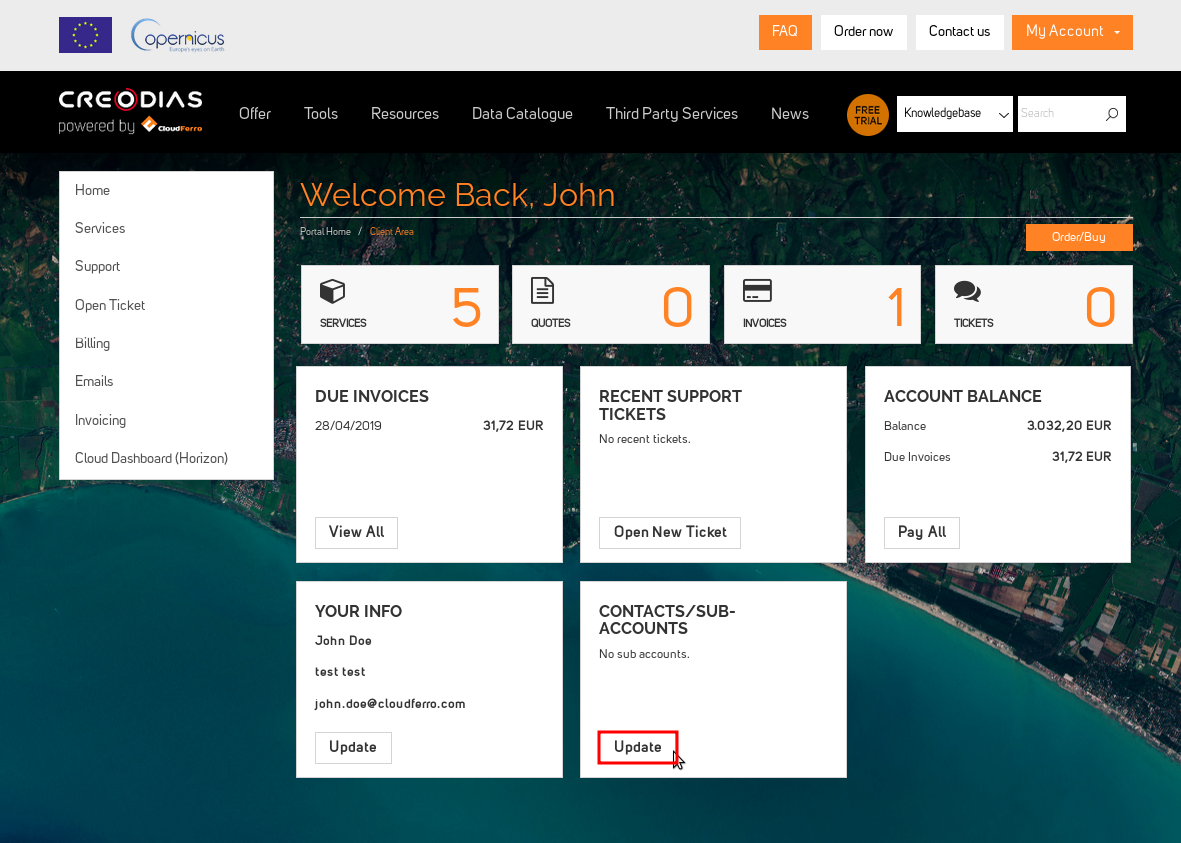1181x843 pixels.
Task: Click the Invoices credit card icon
Action: [757, 291]
